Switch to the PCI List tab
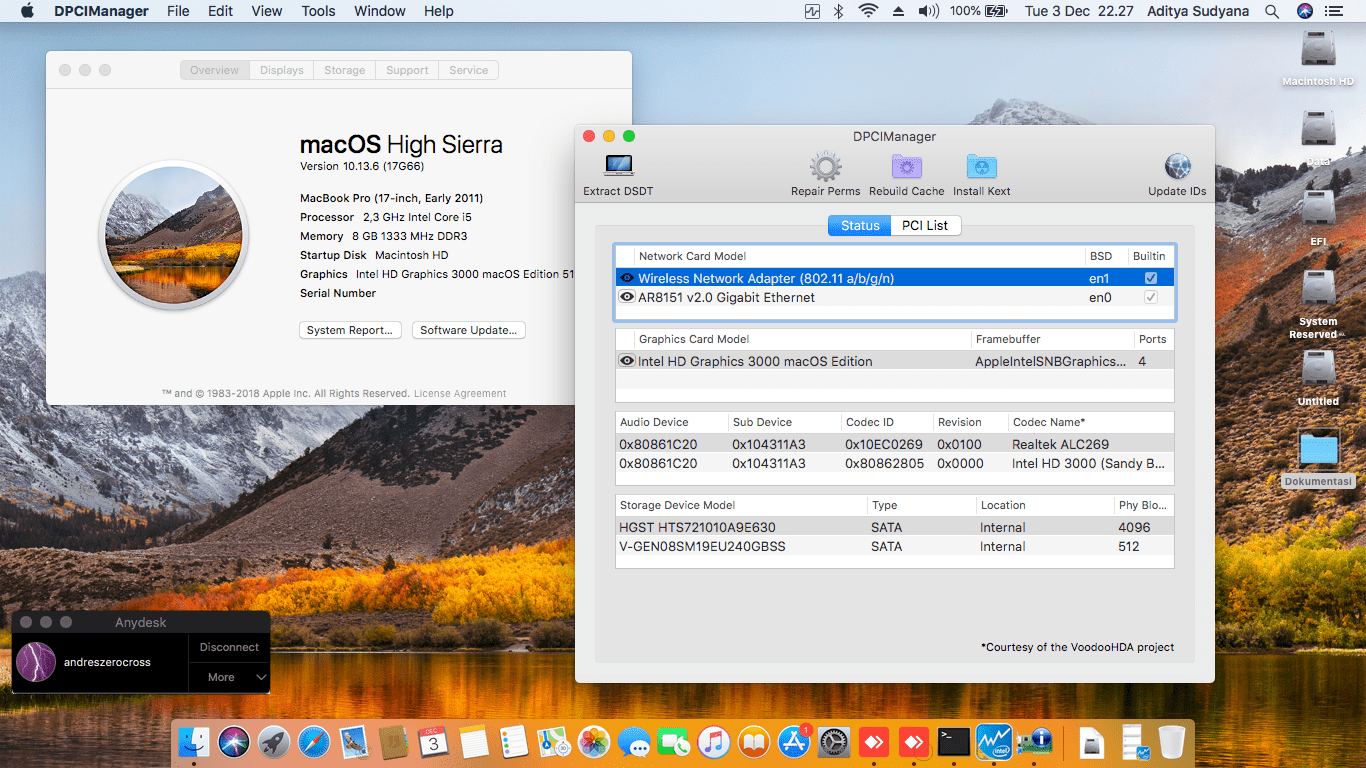Viewport: 1366px width, 768px height. [x=925, y=225]
